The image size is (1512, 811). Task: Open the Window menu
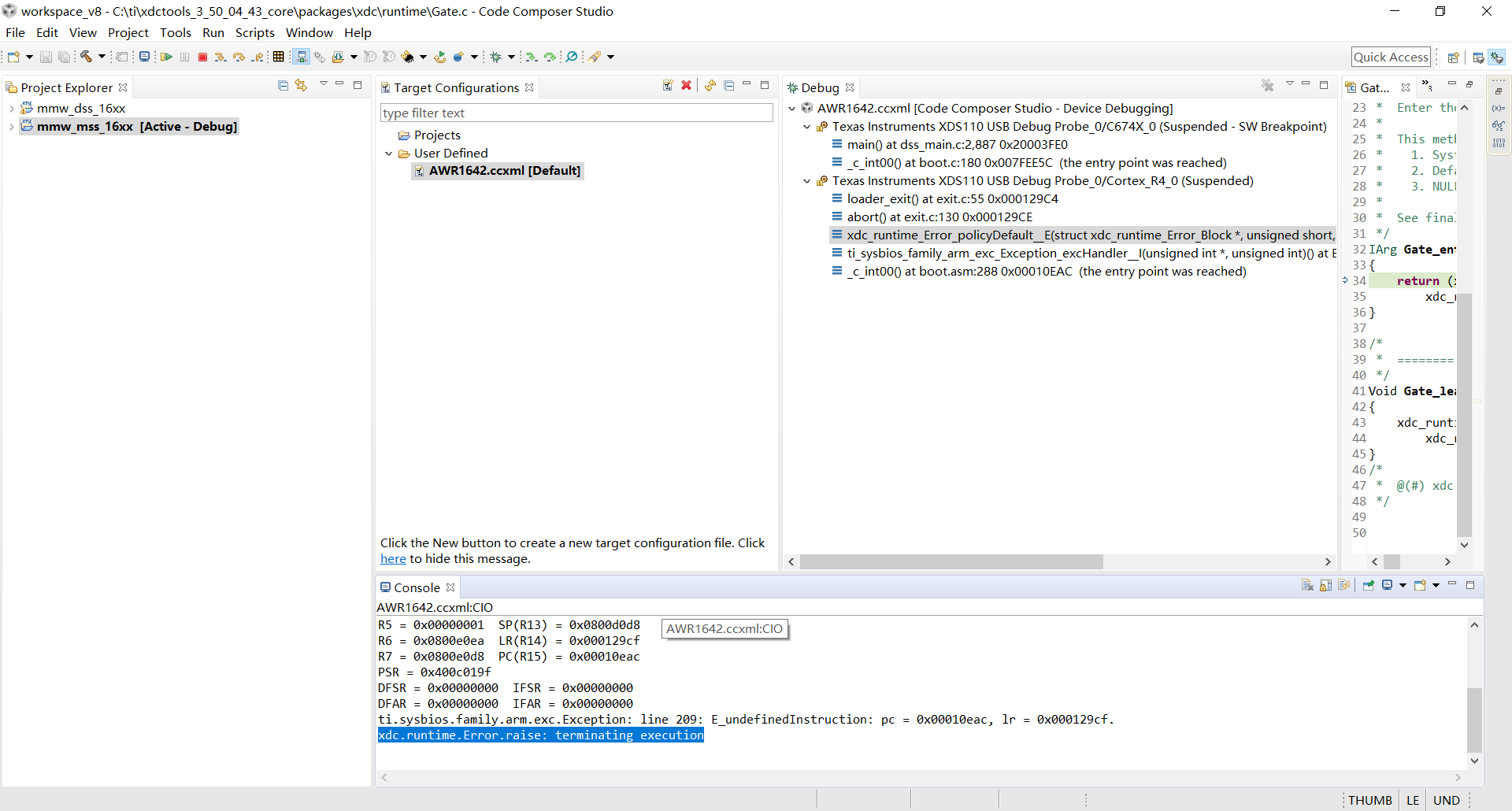309,32
